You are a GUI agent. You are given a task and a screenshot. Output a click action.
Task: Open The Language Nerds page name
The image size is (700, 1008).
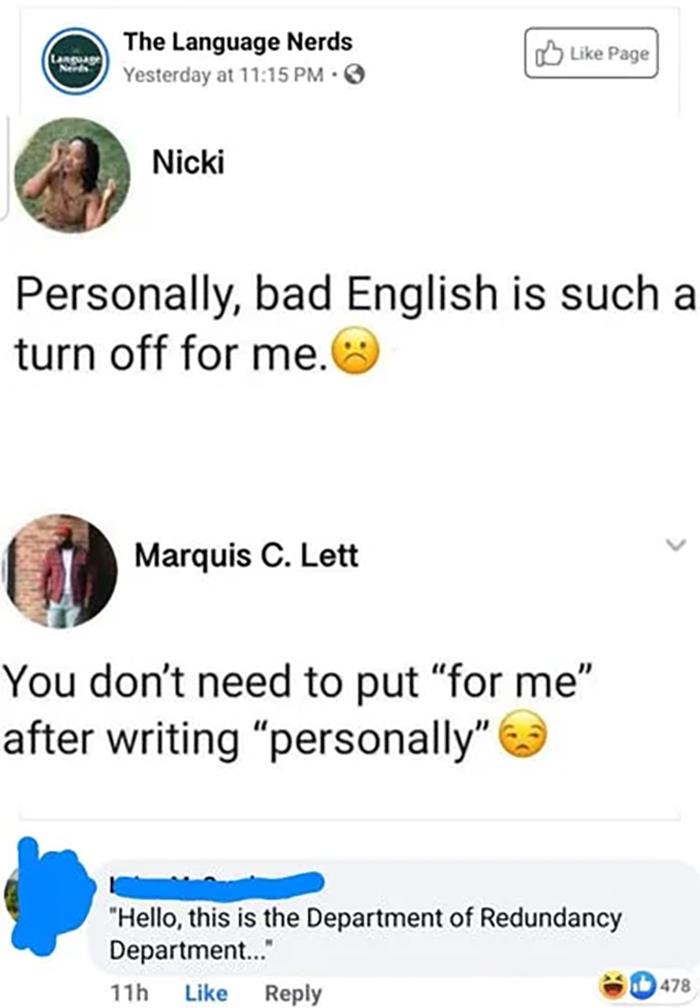pos(238,42)
